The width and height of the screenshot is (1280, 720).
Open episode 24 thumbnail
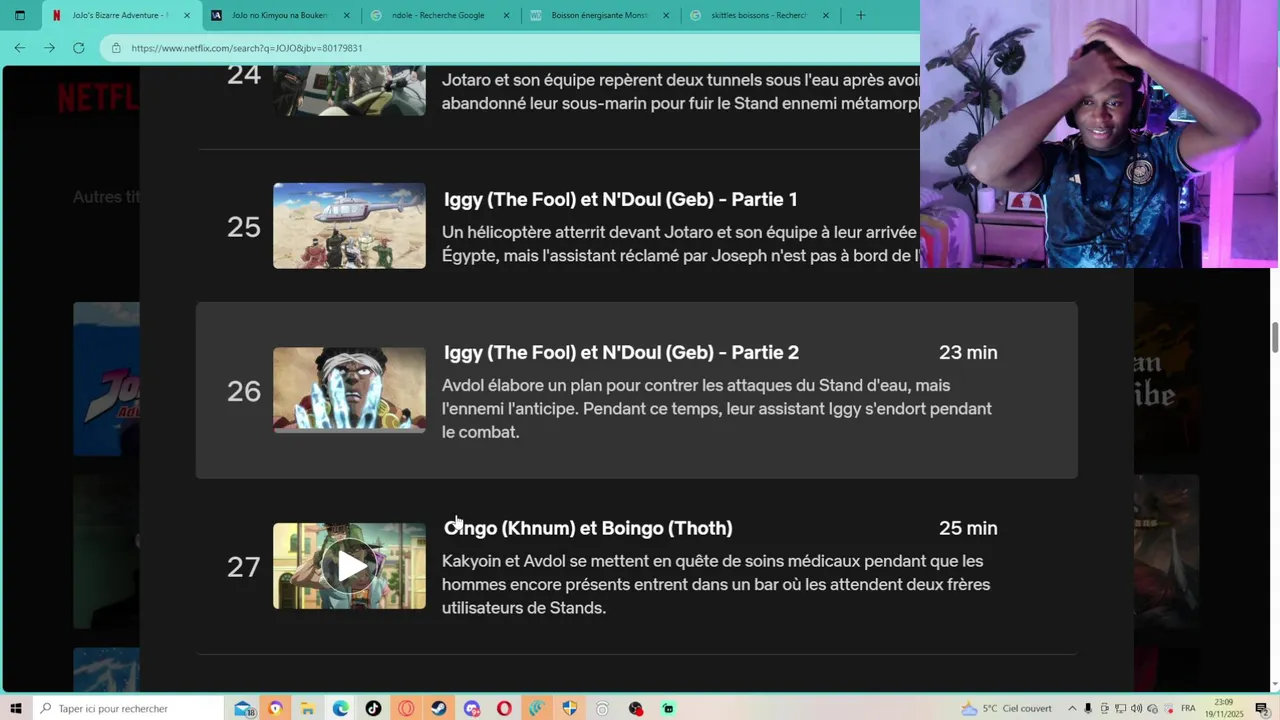349,90
